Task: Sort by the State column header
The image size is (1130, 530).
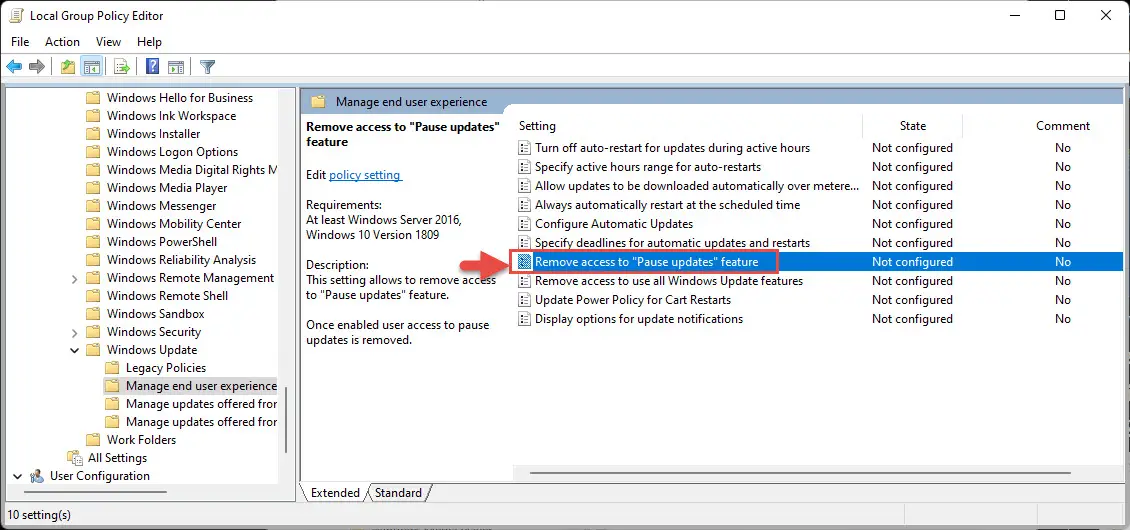Action: [912, 125]
